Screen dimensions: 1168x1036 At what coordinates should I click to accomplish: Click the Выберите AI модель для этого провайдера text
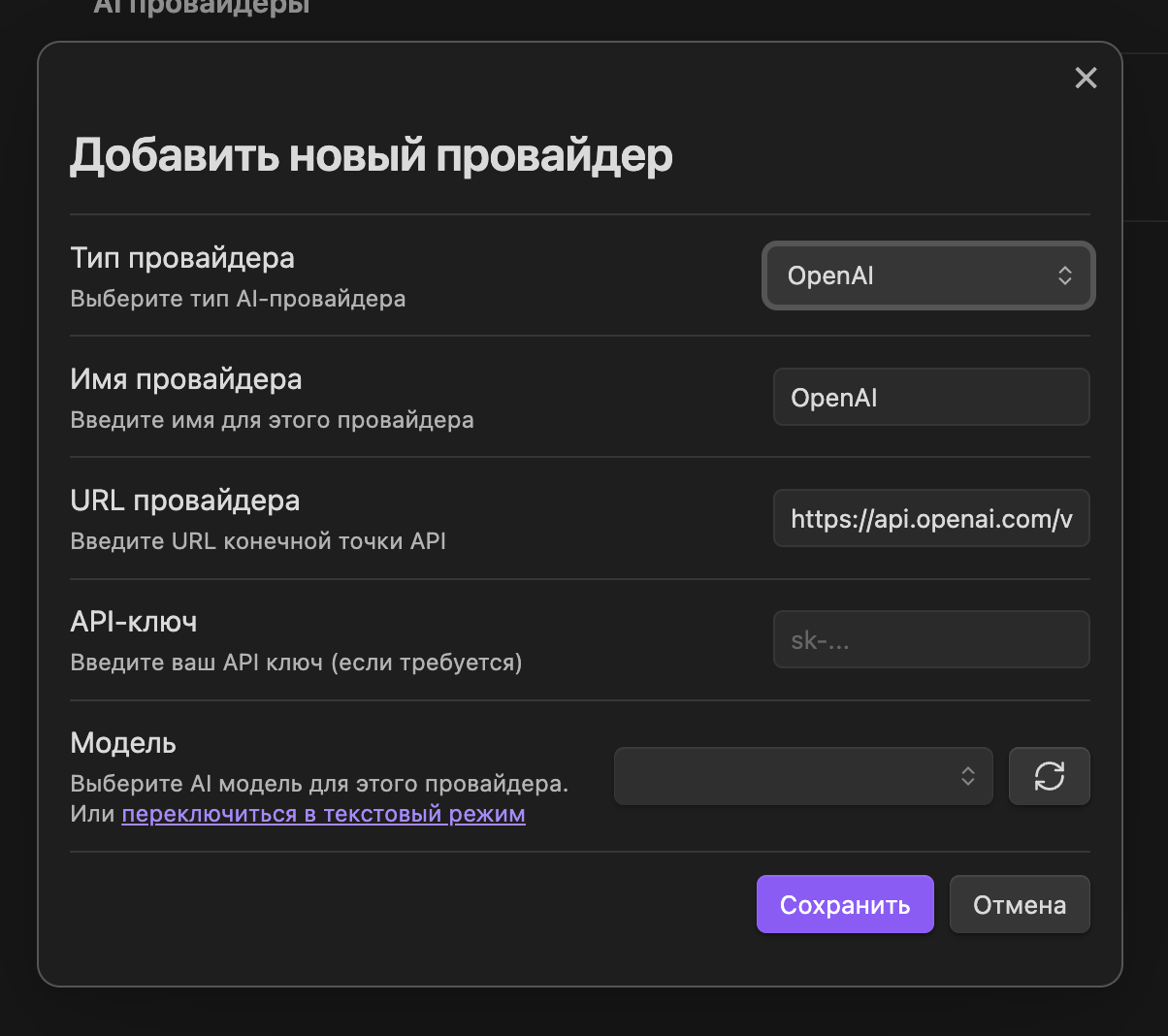point(319,784)
